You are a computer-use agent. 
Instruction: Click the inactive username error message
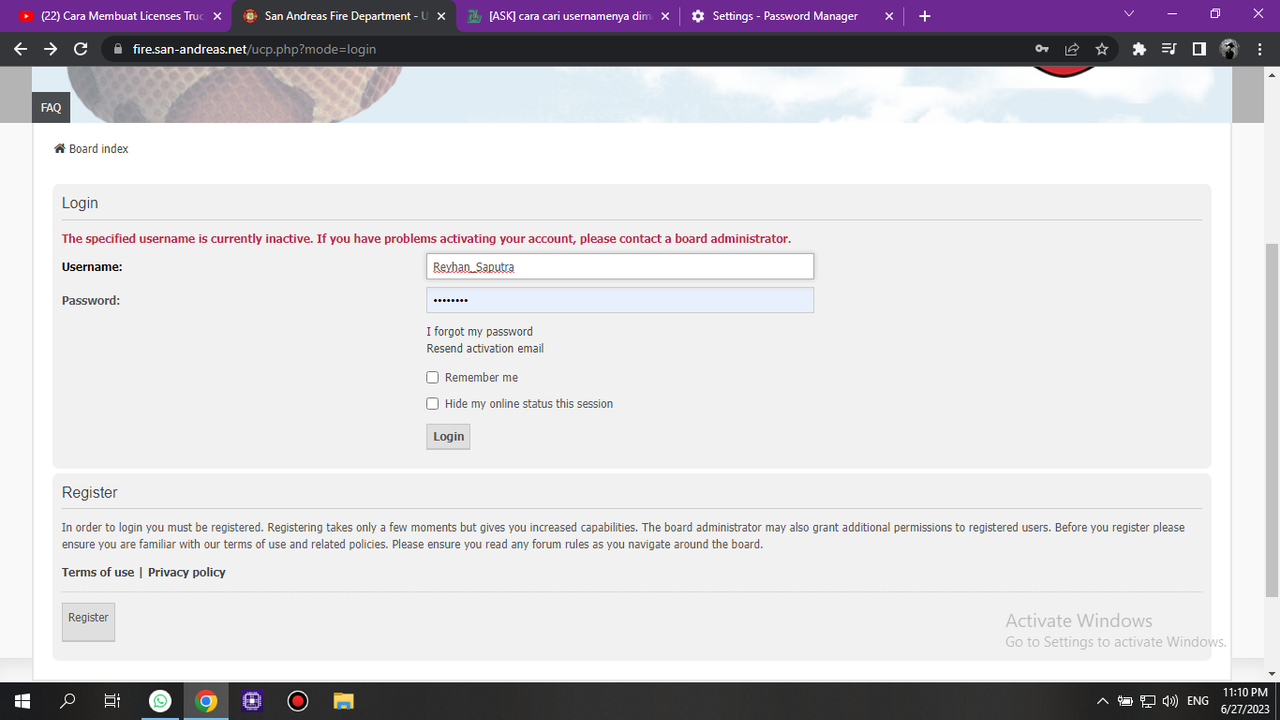(x=426, y=238)
